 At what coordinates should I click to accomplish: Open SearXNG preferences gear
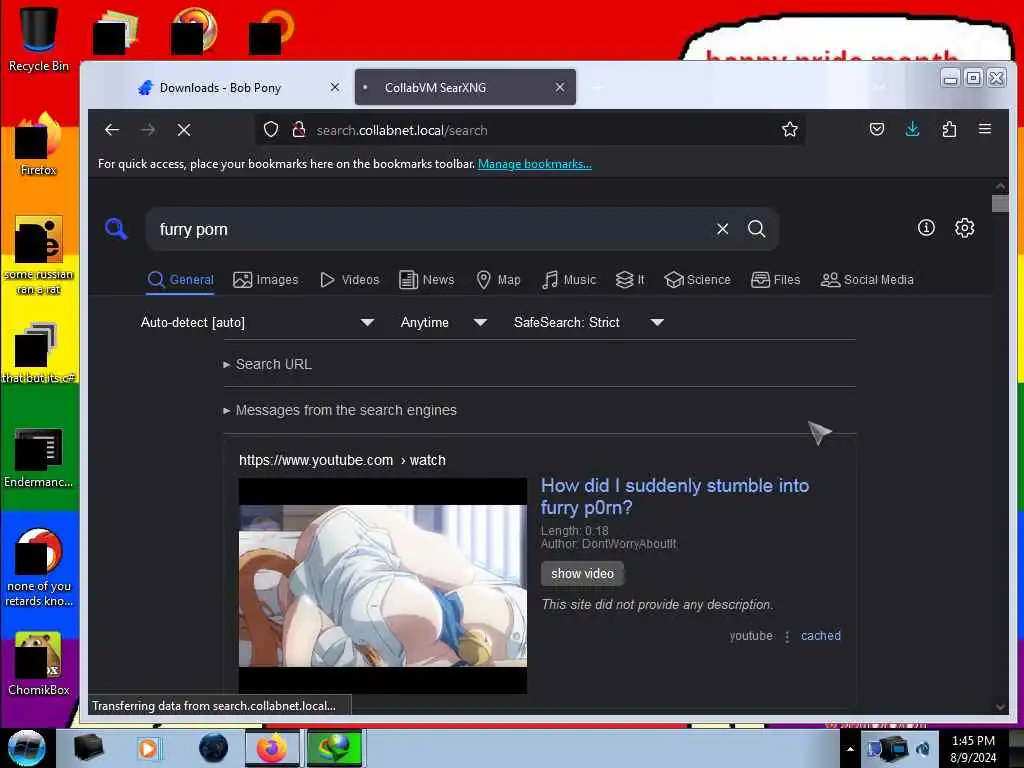pos(965,227)
